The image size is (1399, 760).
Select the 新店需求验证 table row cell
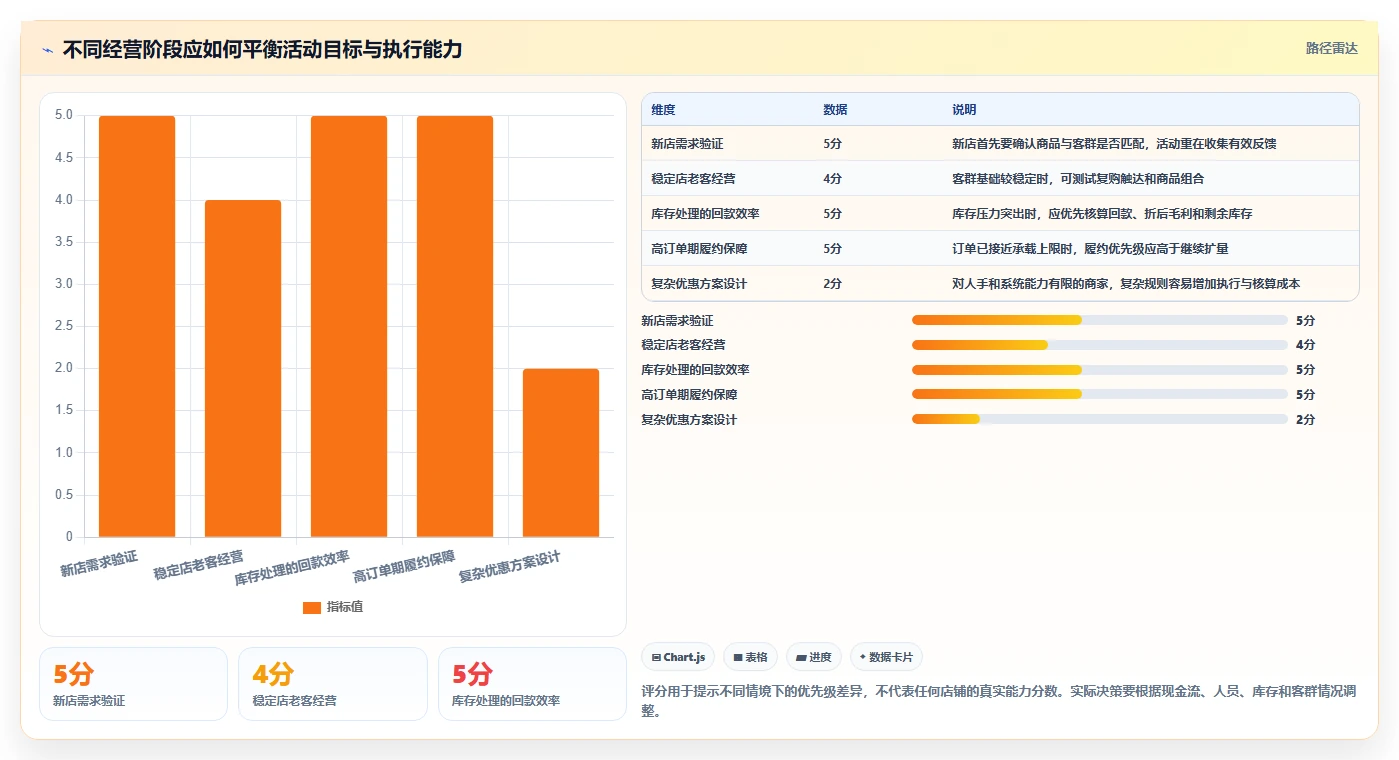pos(687,144)
